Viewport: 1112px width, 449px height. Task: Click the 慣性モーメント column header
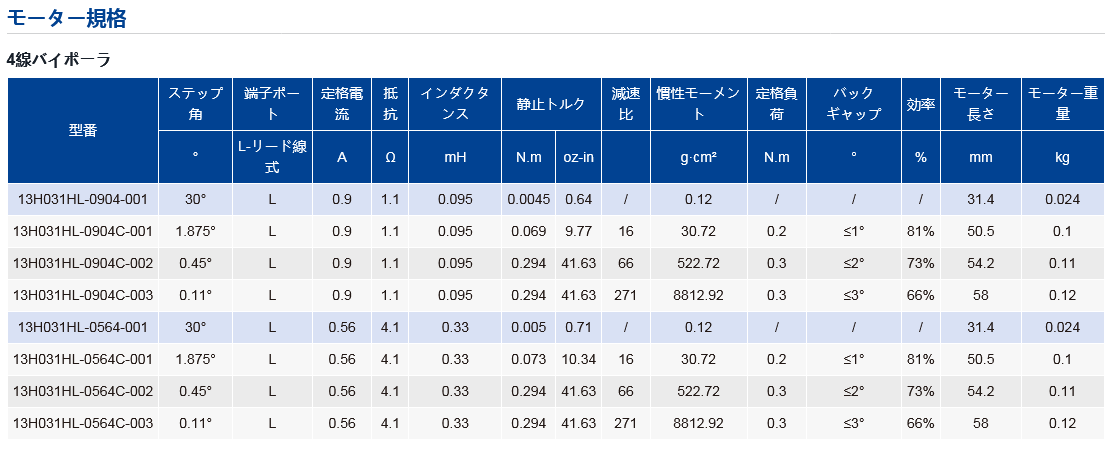click(699, 104)
